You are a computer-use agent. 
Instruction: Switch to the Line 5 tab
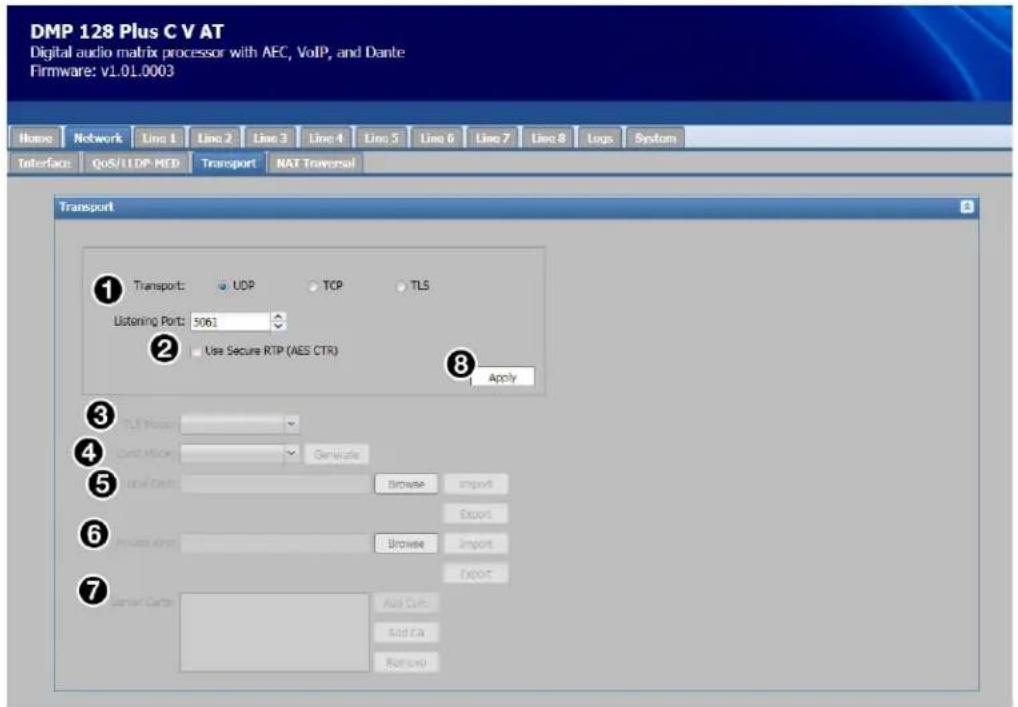(381, 138)
